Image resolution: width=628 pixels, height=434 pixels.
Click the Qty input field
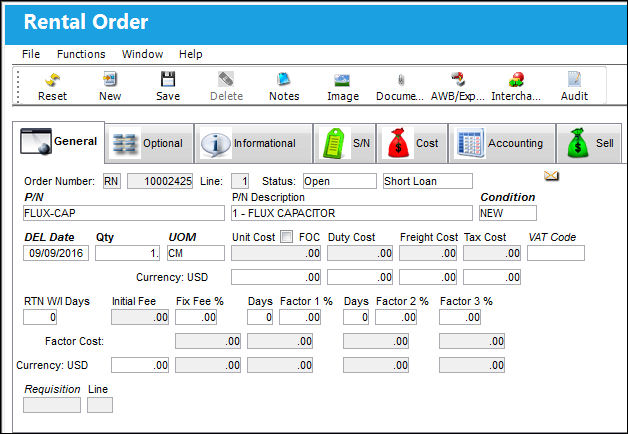pos(127,253)
